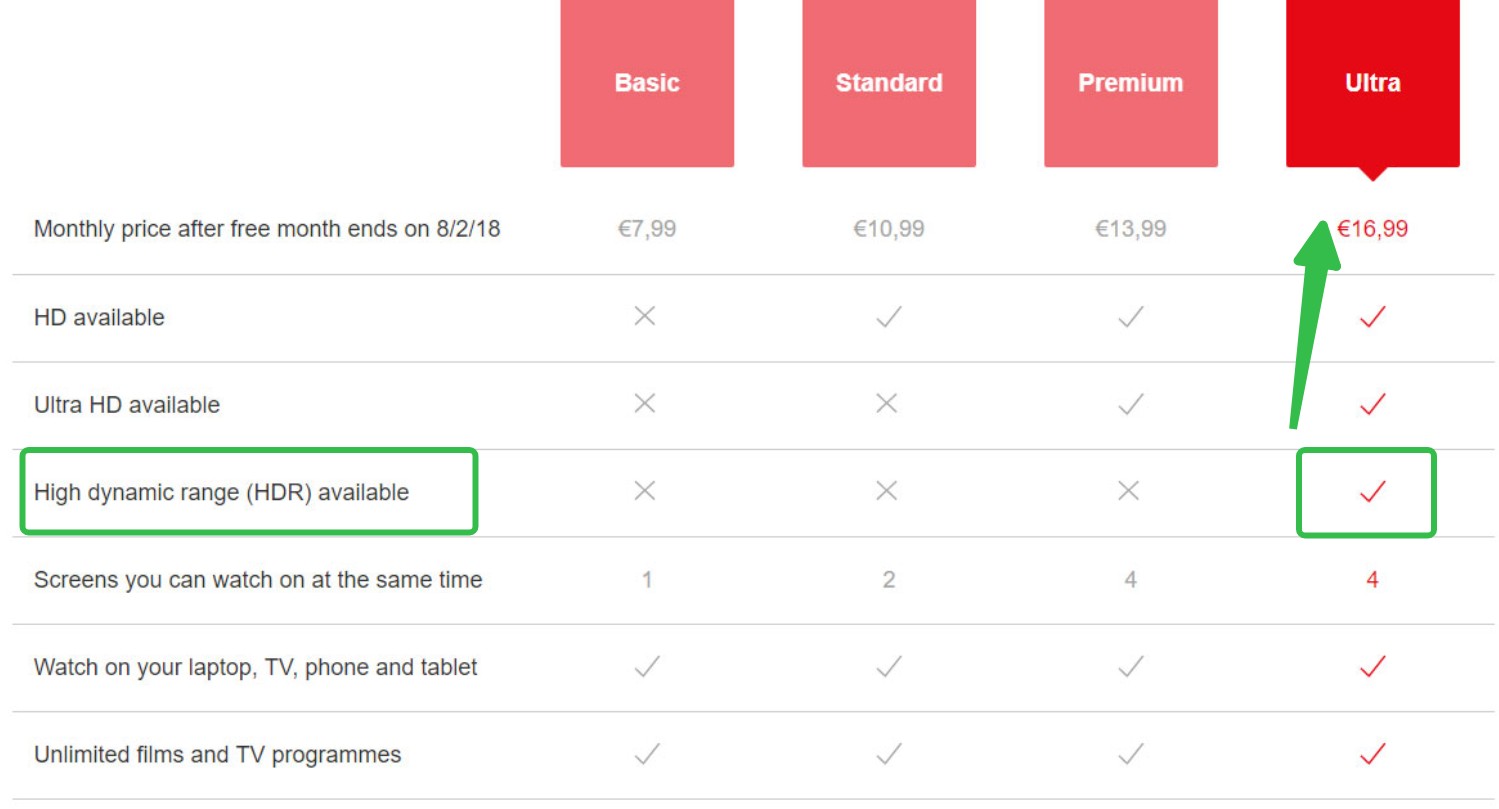Select the Basic plan tile
1499x809 pixels.
(x=647, y=83)
